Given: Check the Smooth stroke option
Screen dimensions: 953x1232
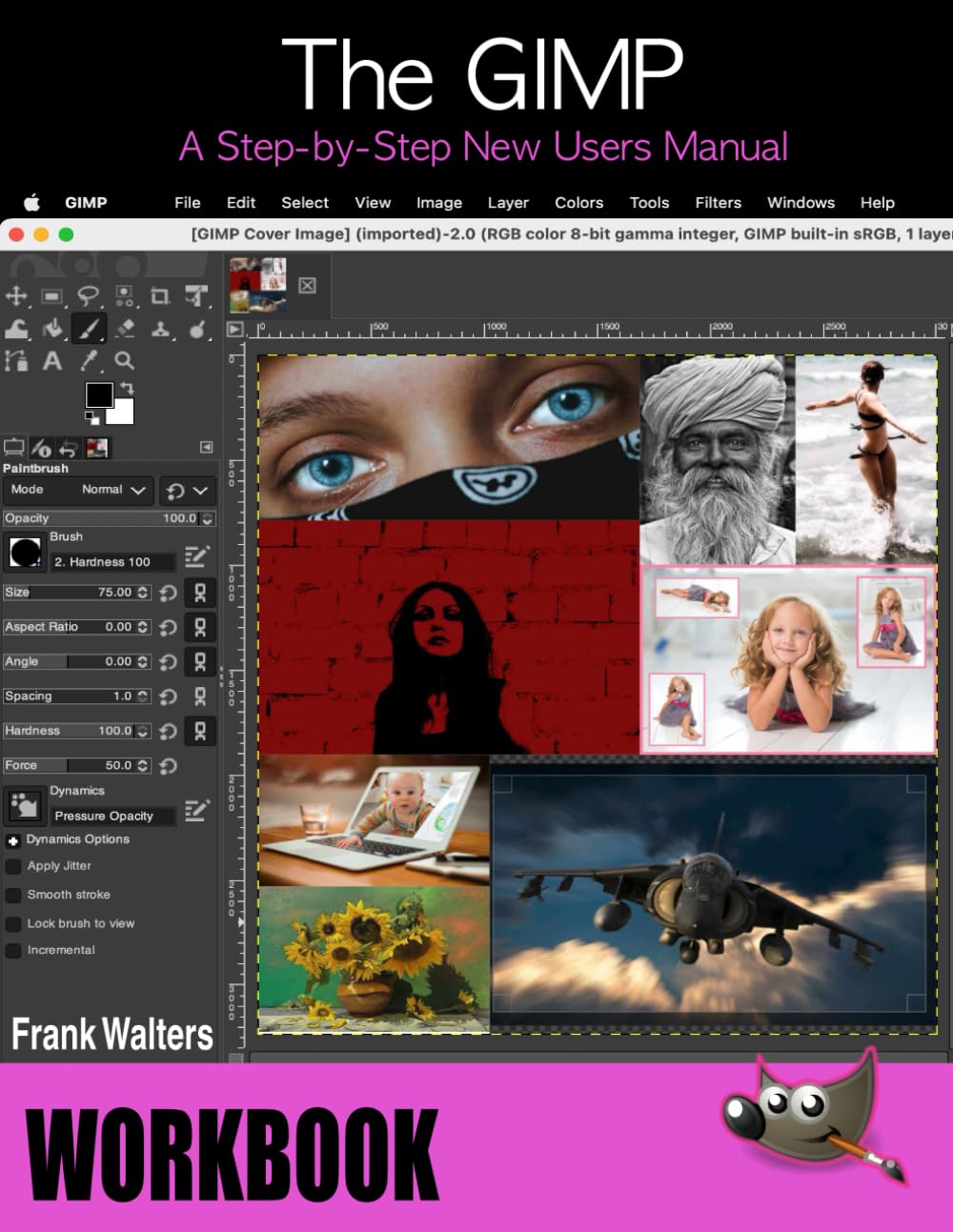Looking at the screenshot, I should (12, 895).
